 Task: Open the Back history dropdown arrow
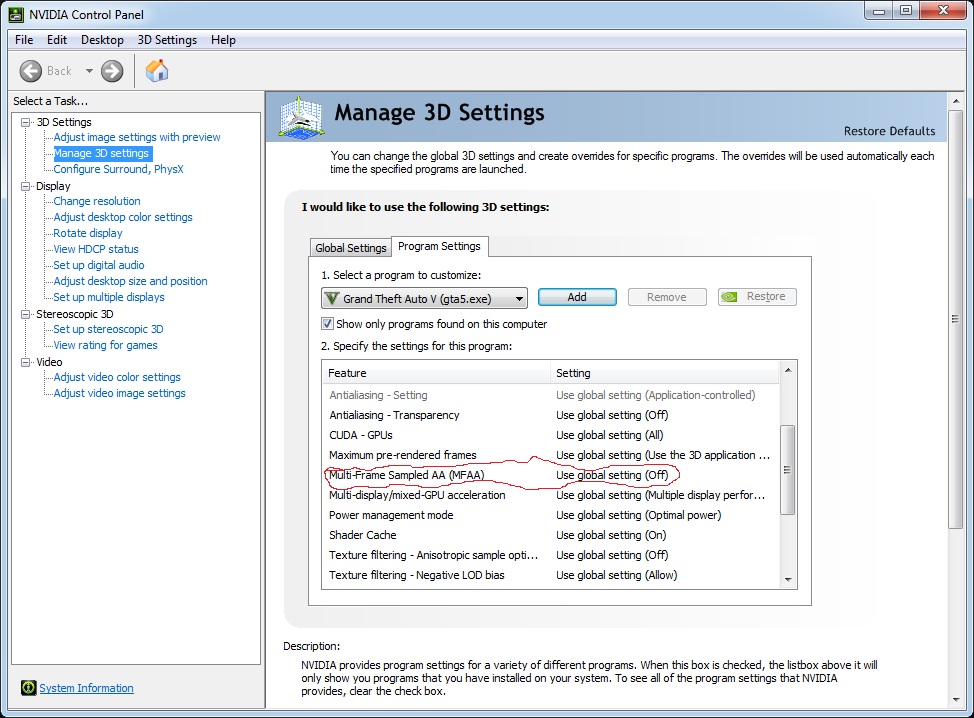tap(89, 71)
